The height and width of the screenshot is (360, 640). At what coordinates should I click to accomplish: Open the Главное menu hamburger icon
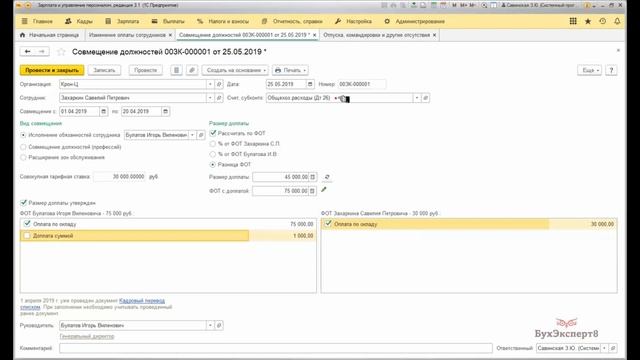[x=24, y=21]
